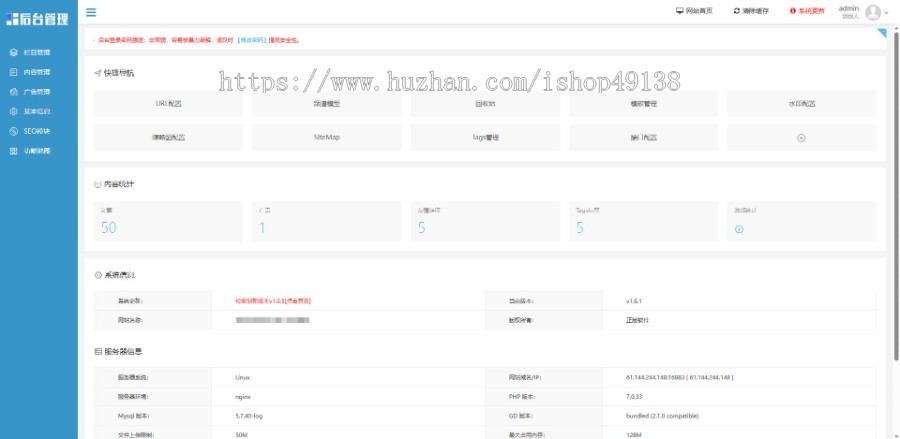This screenshot has height=439, width=900.
Task: Open the URL配置 shortcut
Action: [x=168, y=104]
